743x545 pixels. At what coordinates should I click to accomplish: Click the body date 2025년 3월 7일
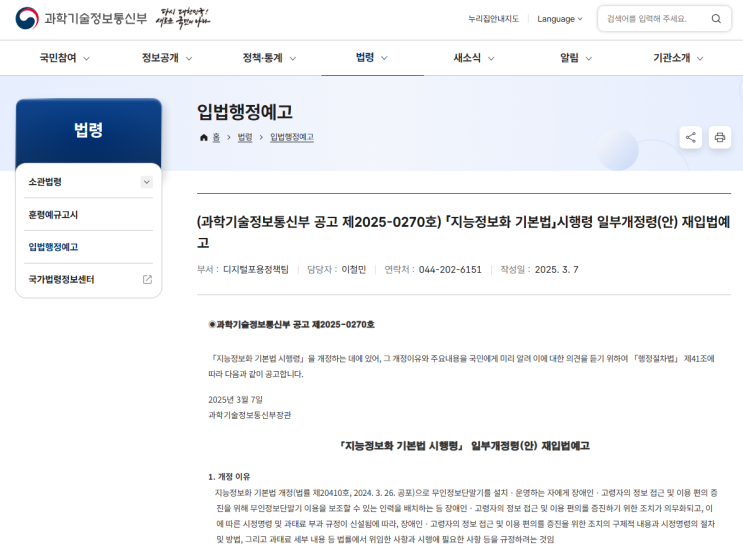coord(236,400)
